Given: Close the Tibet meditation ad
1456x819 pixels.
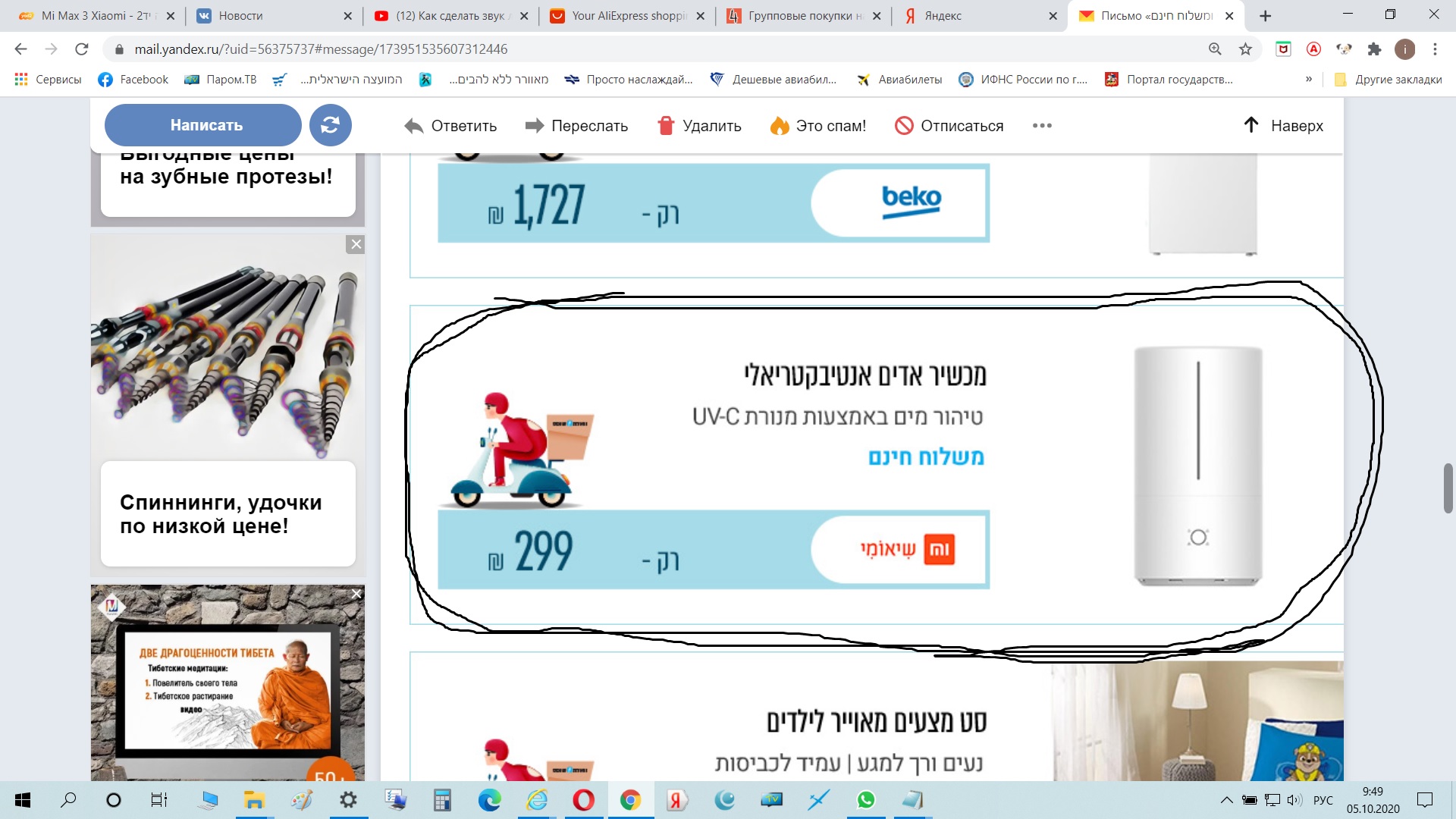Looking at the screenshot, I should click(x=356, y=594).
